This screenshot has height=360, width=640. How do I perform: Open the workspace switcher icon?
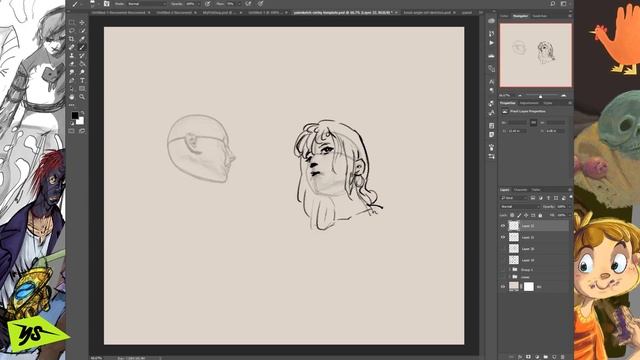pos(564,4)
